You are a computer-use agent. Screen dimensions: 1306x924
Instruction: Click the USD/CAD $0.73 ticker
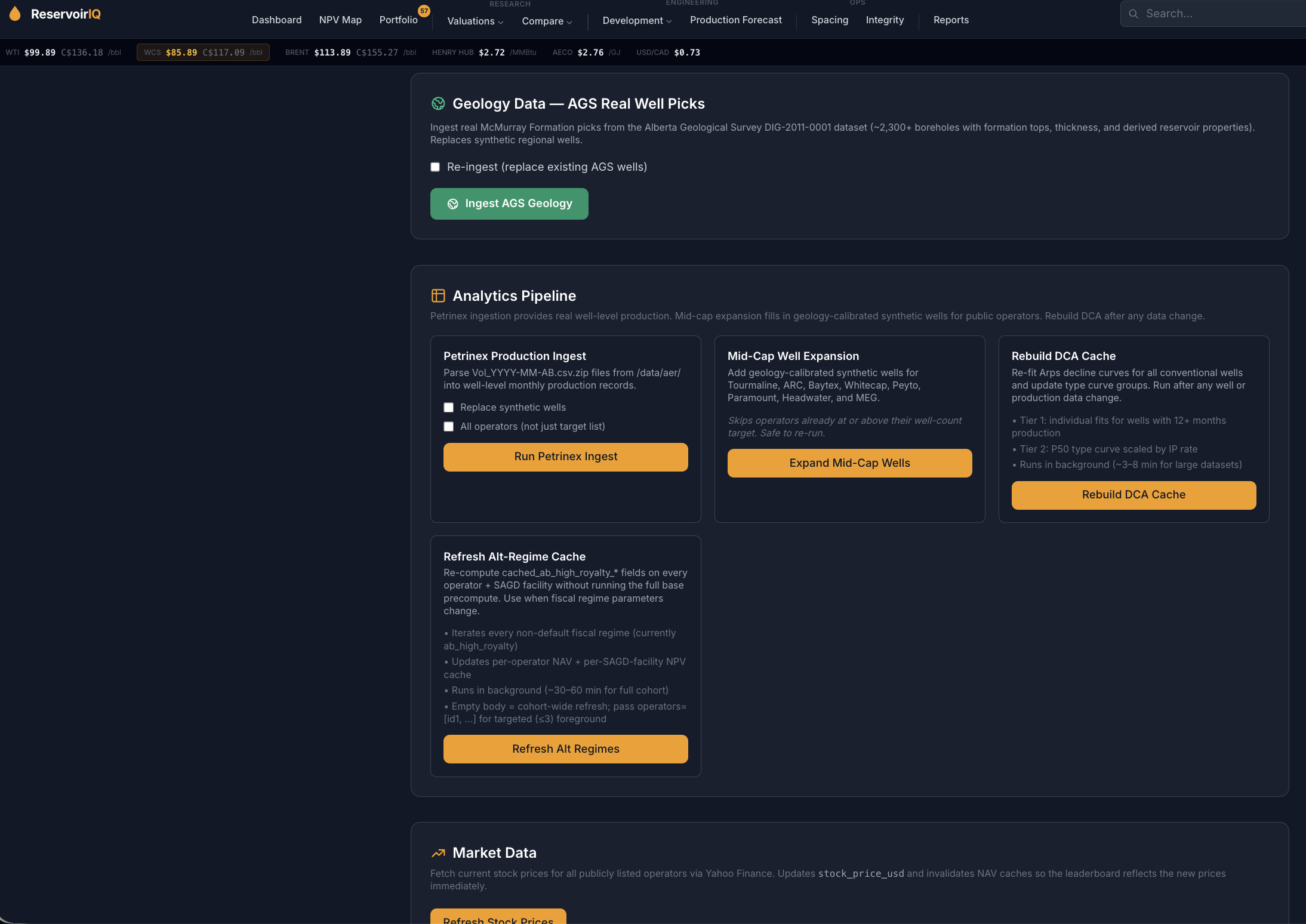tap(668, 53)
